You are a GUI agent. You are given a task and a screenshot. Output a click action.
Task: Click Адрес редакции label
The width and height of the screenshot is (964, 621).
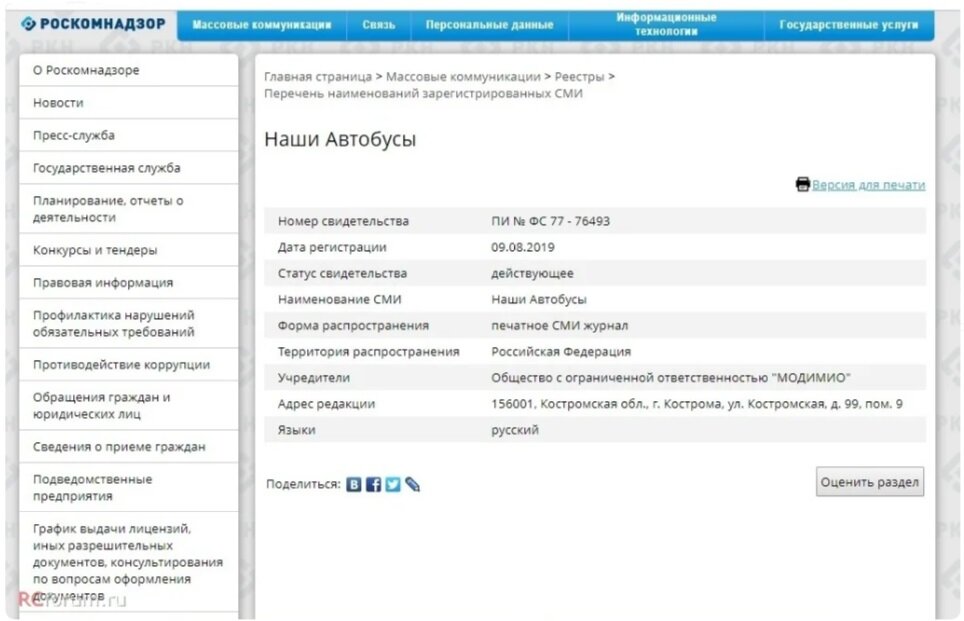pyautogui.click(x=326, y=404)
